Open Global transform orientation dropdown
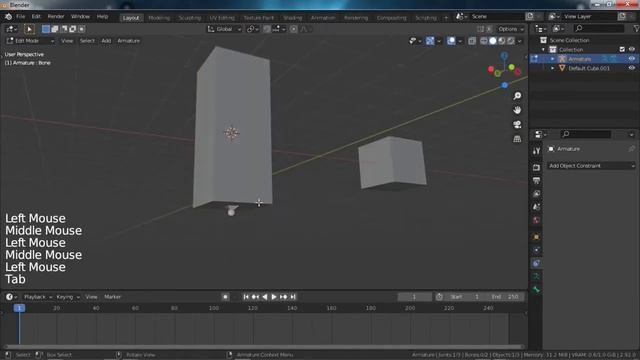The image size is (640, 360). tap(224, 29)
